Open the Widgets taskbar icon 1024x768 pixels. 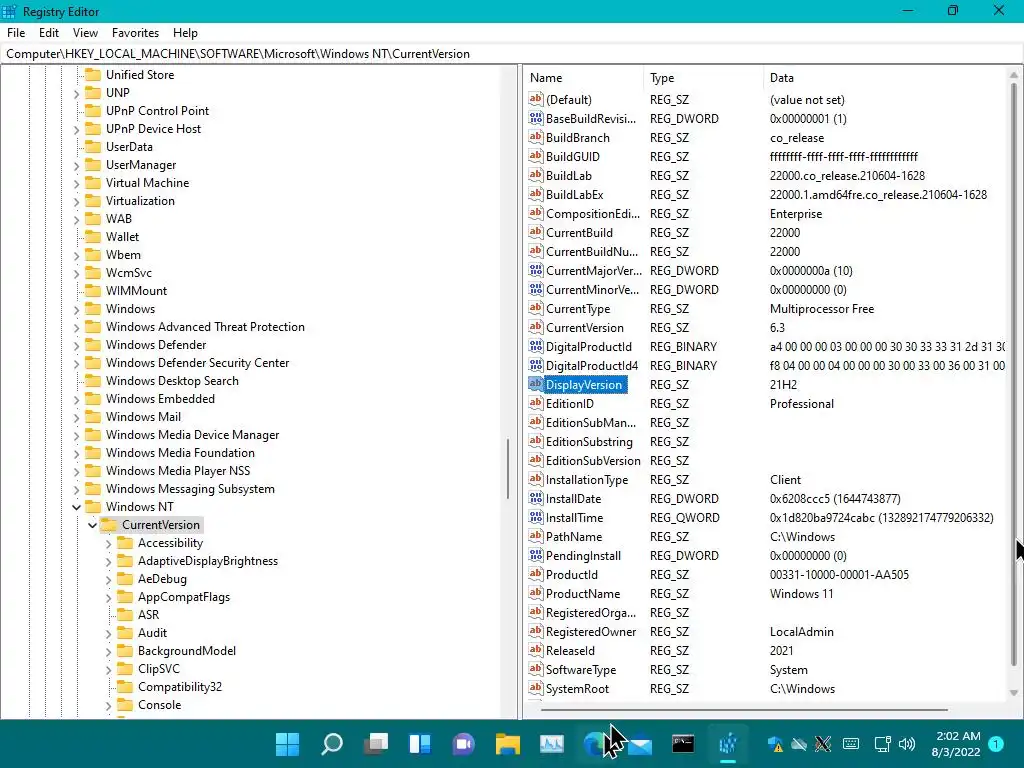[419, 743]
